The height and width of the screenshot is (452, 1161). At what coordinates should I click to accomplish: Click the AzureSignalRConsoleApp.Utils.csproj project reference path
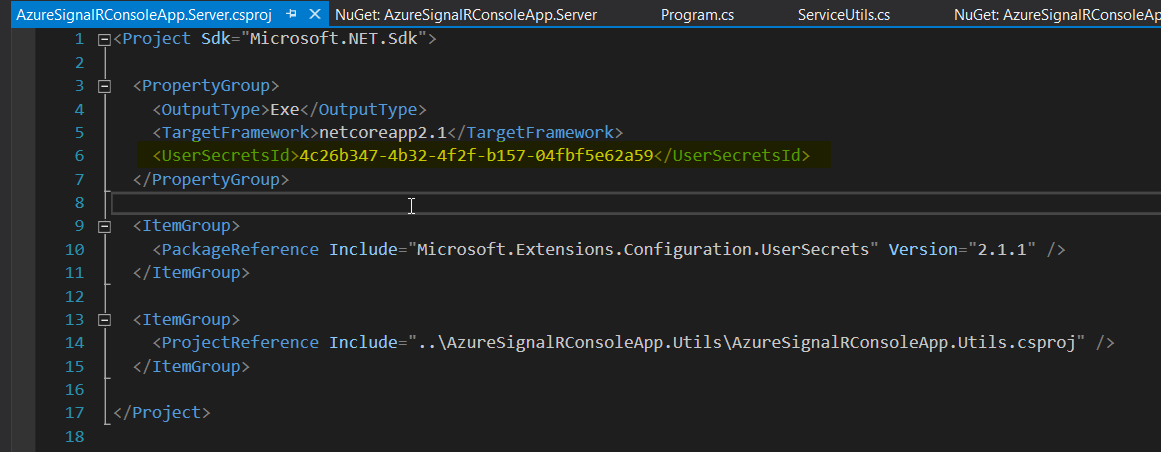[x=746, y=342]
